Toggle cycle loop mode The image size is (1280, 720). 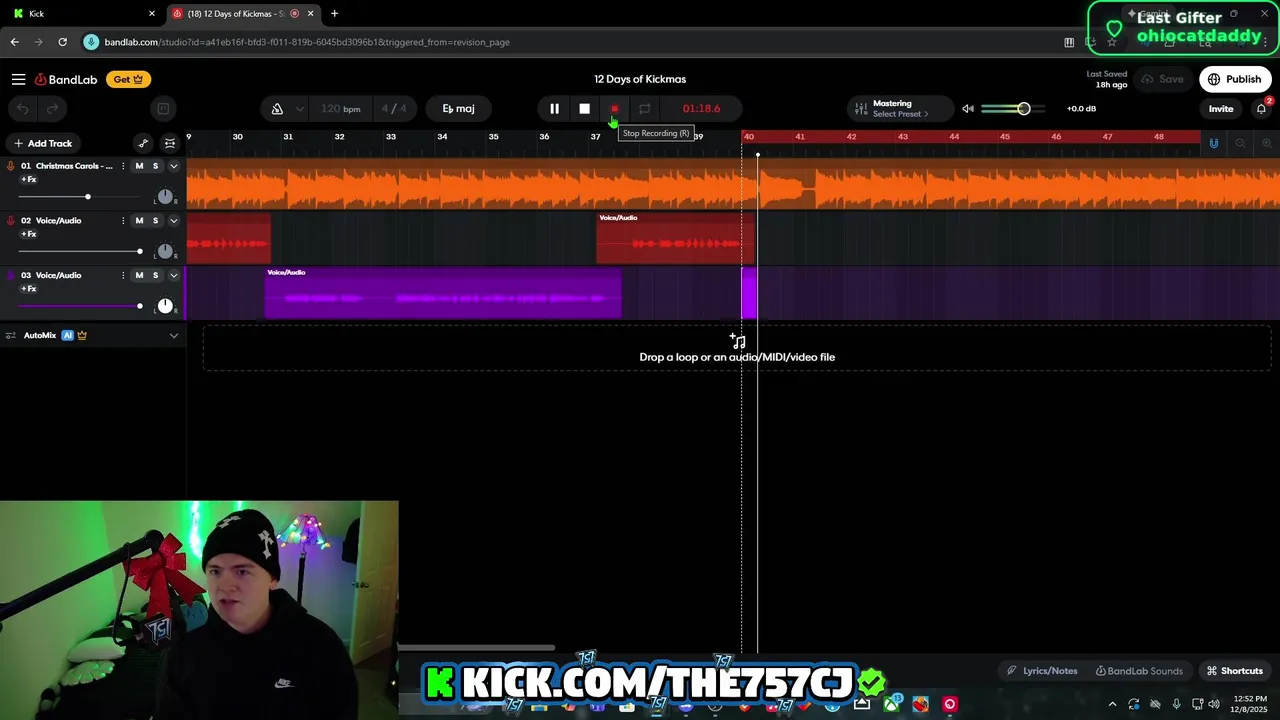[644, 109]
